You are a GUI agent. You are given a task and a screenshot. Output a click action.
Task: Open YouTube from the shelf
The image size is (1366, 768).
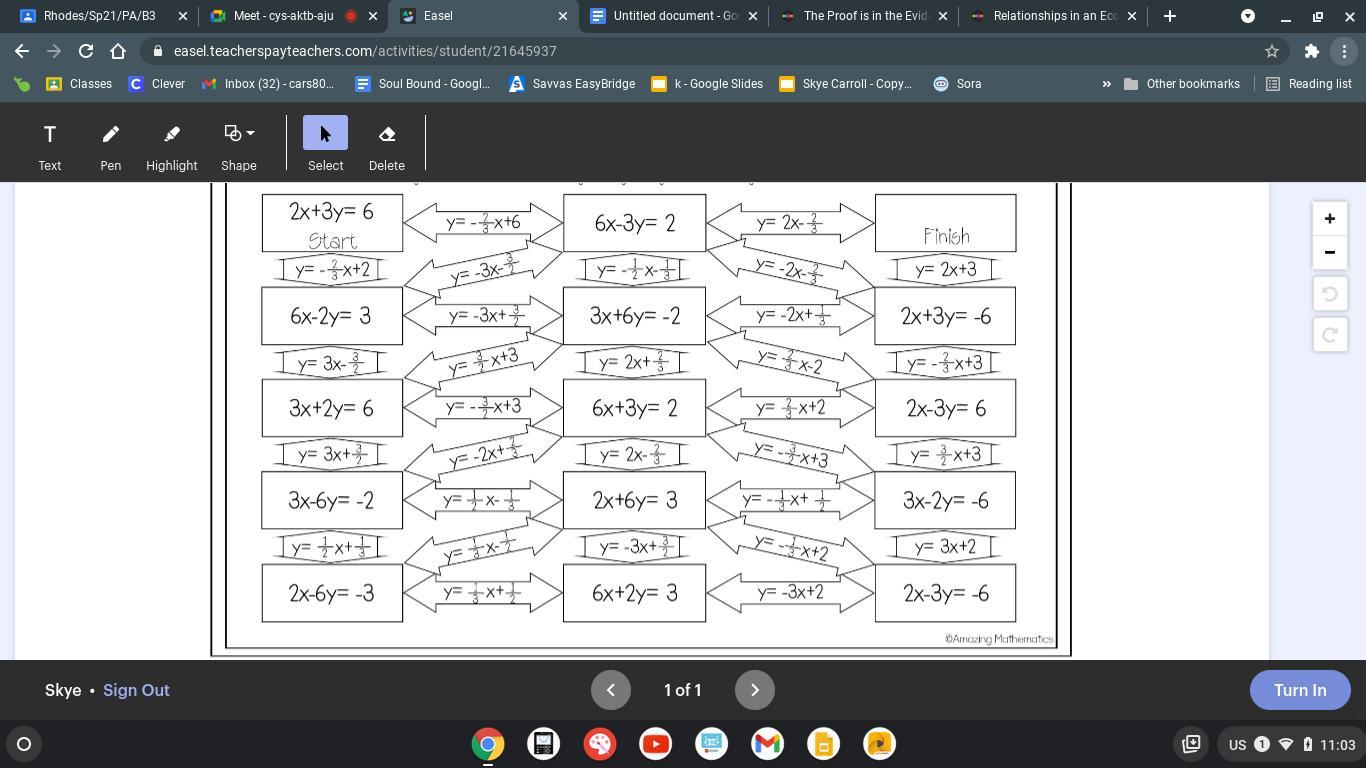[x=656, y=744]
